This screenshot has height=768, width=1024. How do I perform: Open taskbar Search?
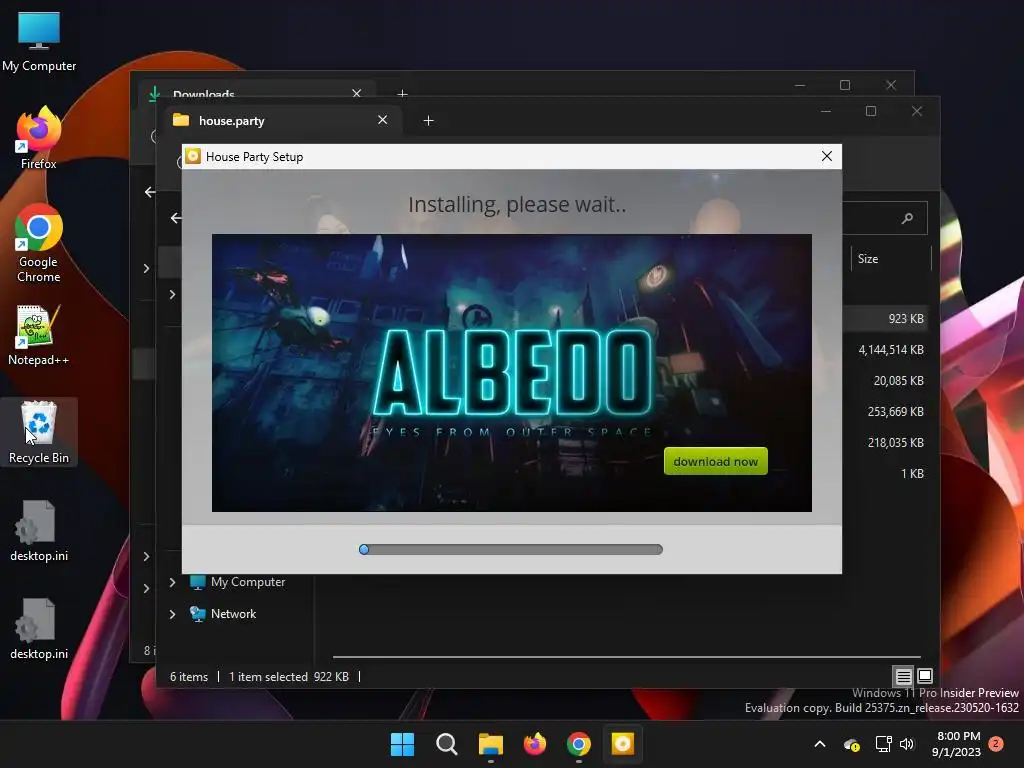click(x=447, y=744)
